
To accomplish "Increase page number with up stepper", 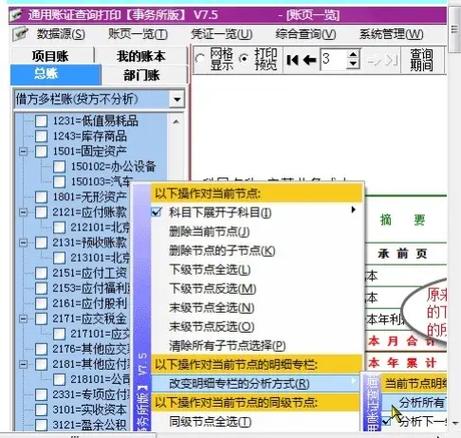I will point(353,54).
